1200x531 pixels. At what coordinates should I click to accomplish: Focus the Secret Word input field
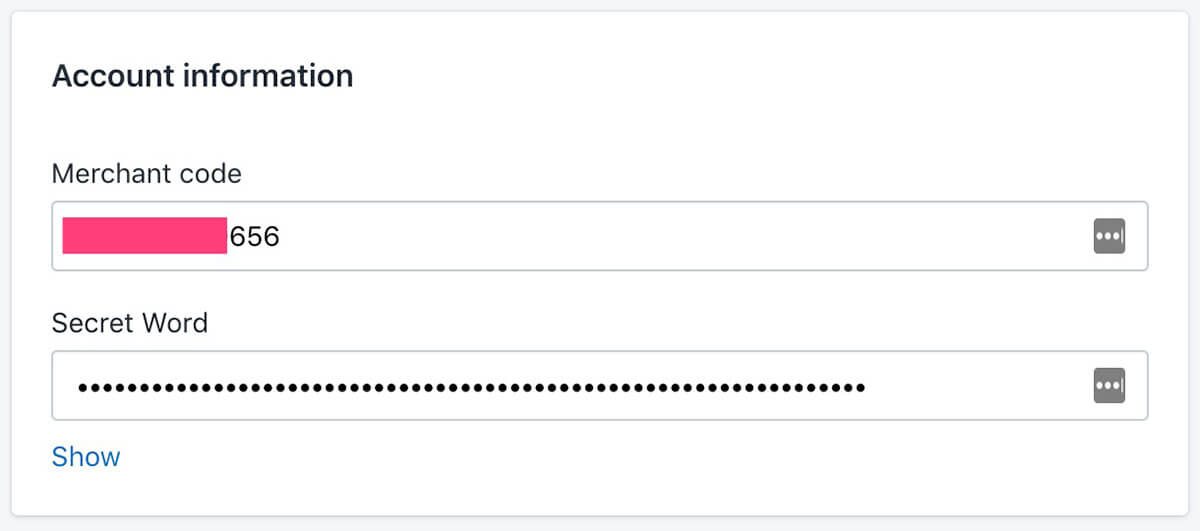coord(600,385)
